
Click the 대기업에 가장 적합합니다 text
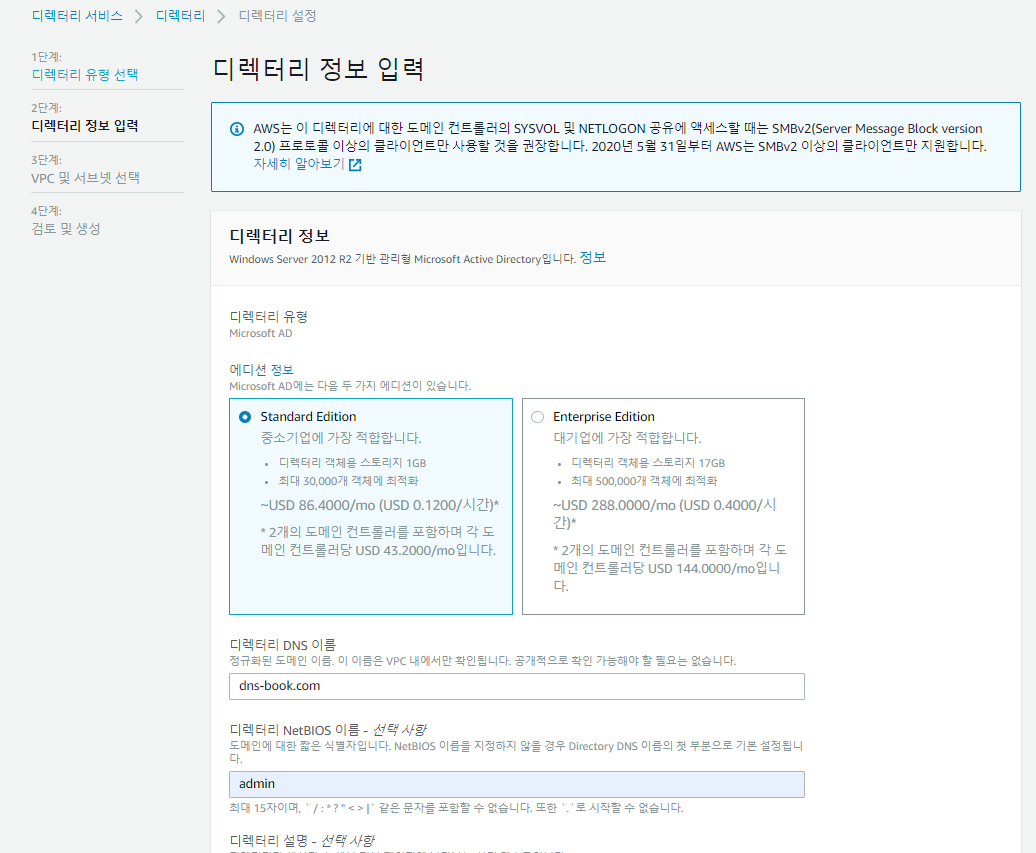coord(627,438)
